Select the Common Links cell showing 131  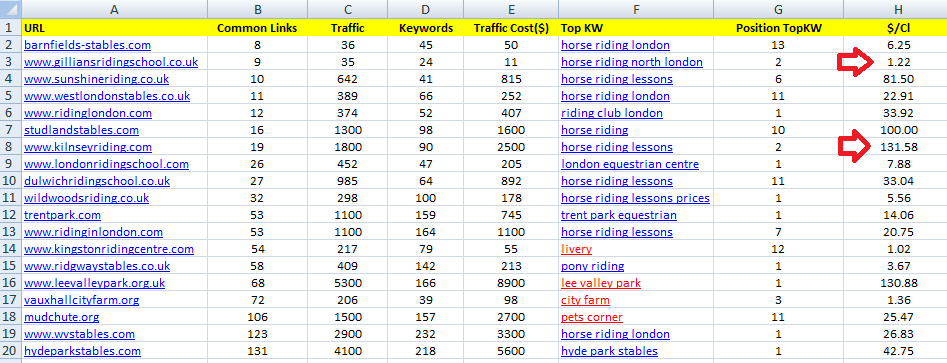click(257, 351)
